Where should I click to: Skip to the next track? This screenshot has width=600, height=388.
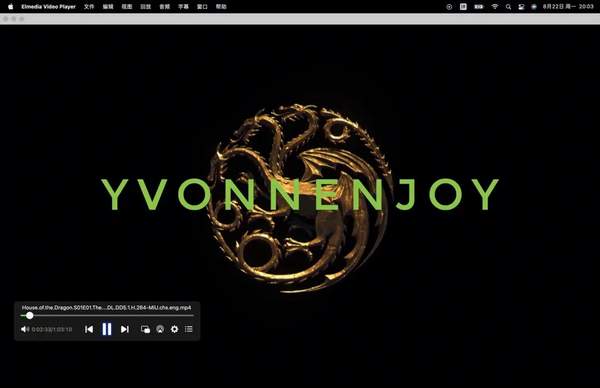pyautogui.click(x=124, y=329)
